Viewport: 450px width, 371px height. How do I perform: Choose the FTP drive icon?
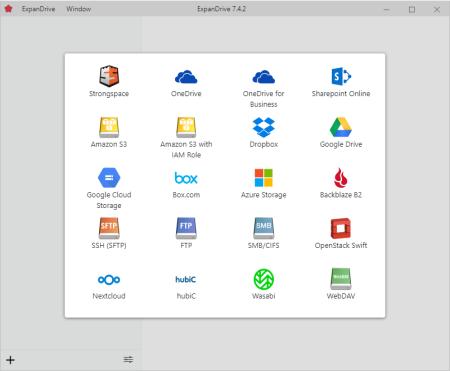coord(186,228)
